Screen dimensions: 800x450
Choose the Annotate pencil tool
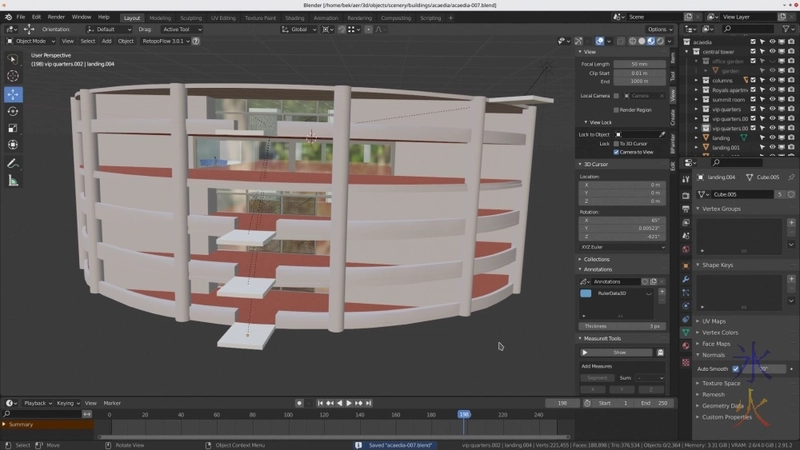(13, 163)
